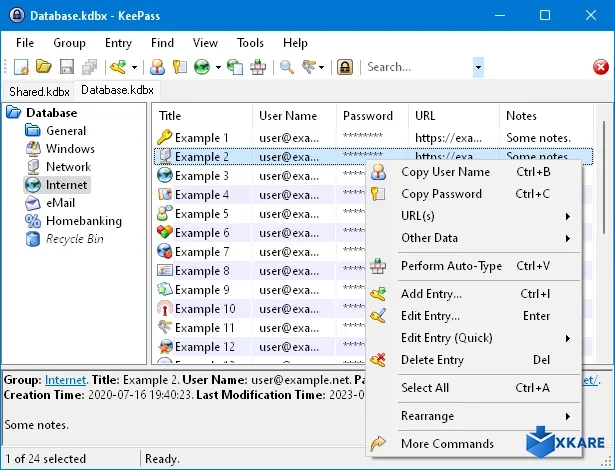The image size is (615, 470).
Task: Click More Commands in context menu
Action: coord(473,444)
